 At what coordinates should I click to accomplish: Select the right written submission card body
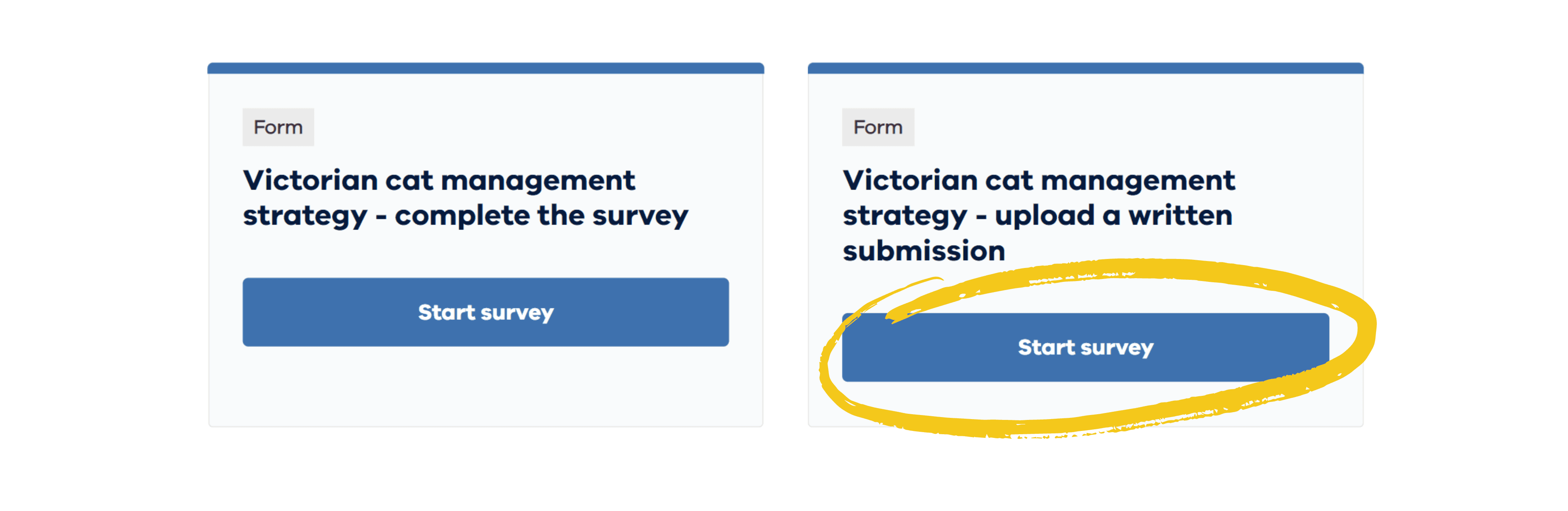(1085, 244)
